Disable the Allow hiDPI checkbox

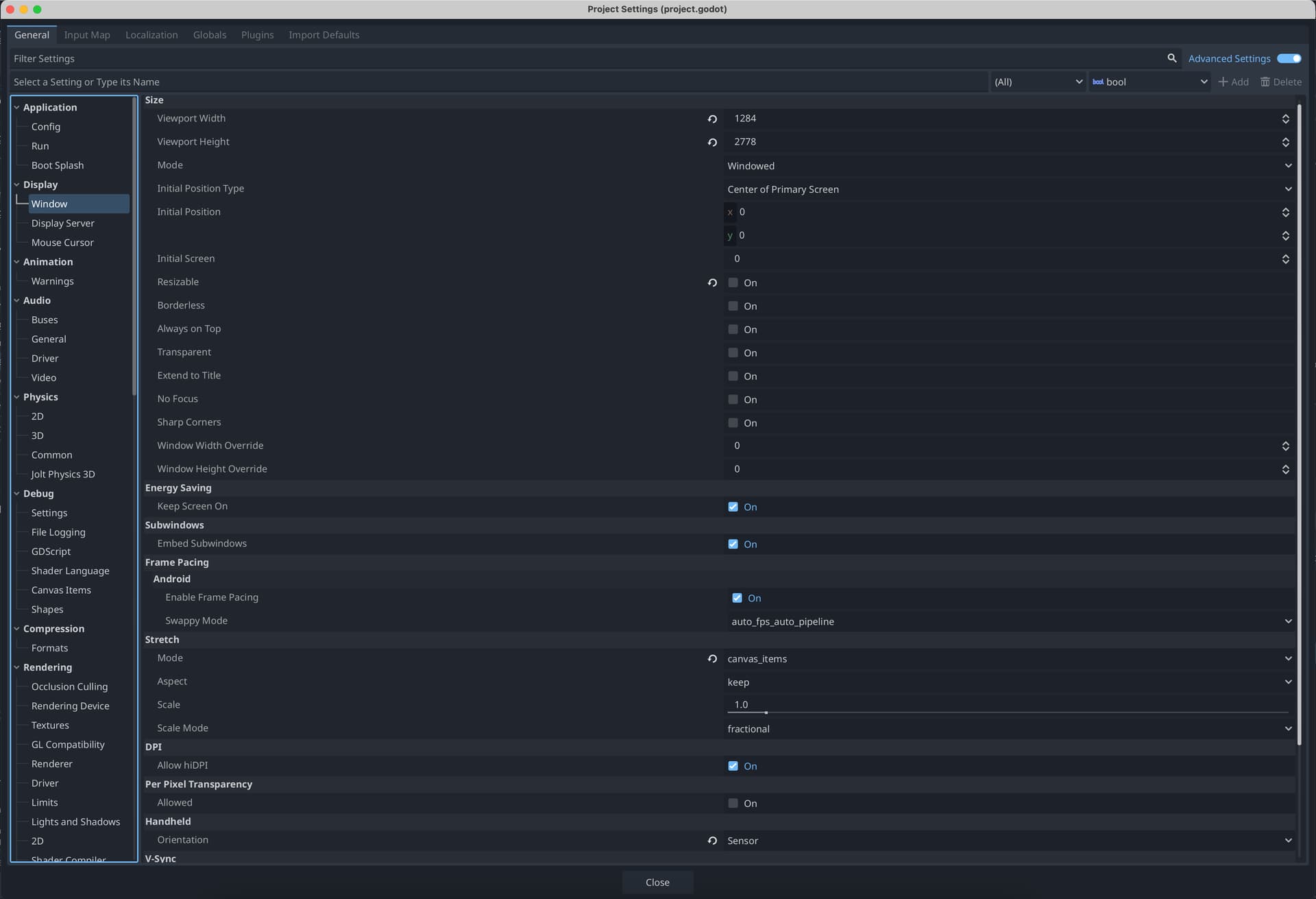point(733,766)
